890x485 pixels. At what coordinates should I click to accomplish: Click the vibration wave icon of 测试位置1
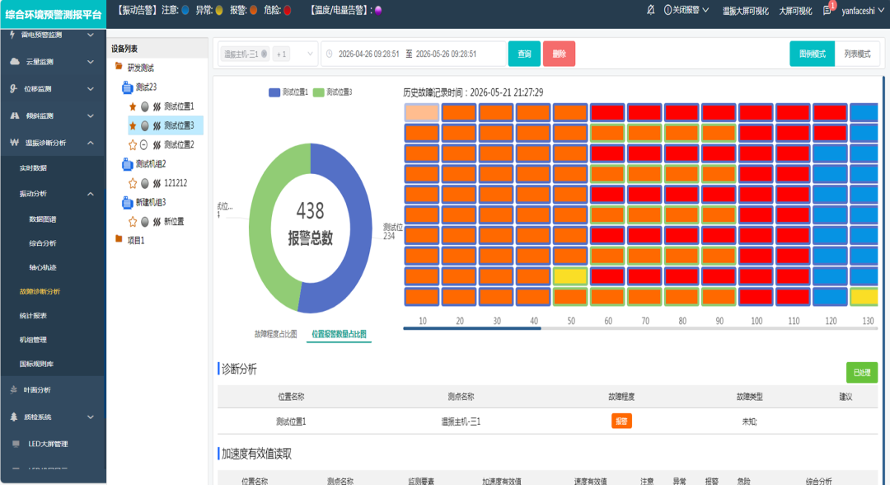157,106
